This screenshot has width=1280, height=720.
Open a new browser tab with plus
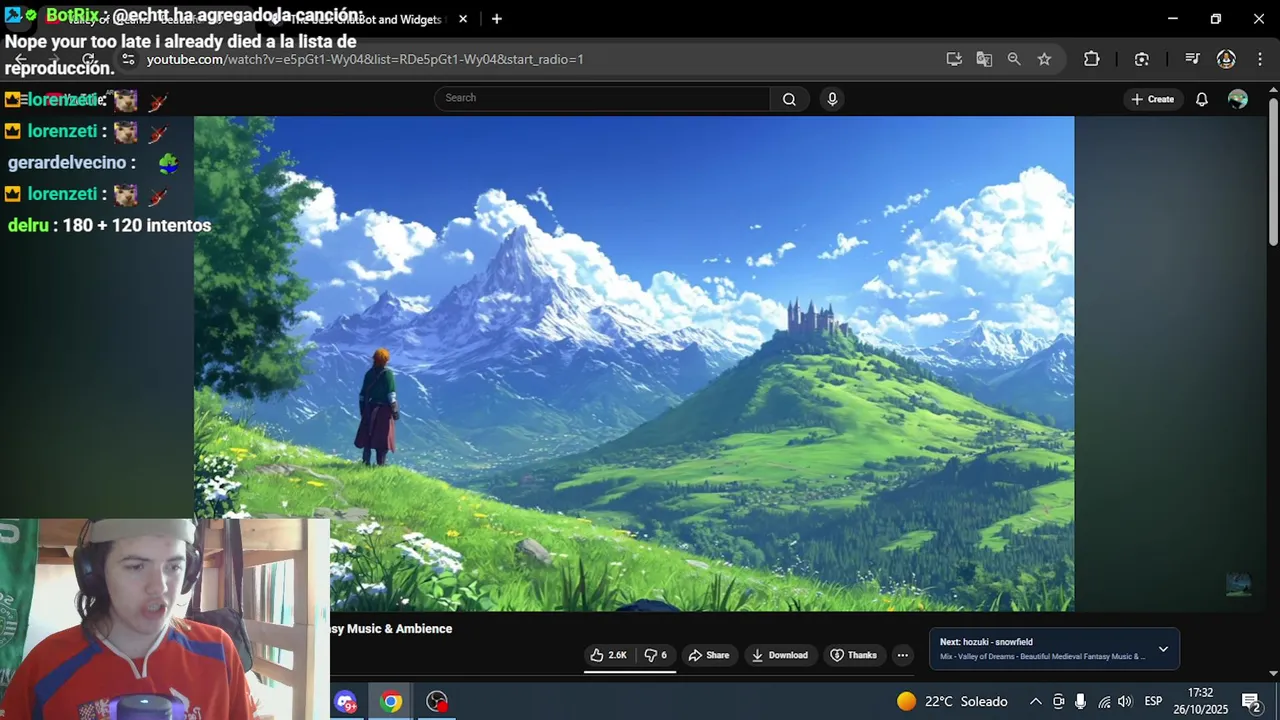click(496, 19)
